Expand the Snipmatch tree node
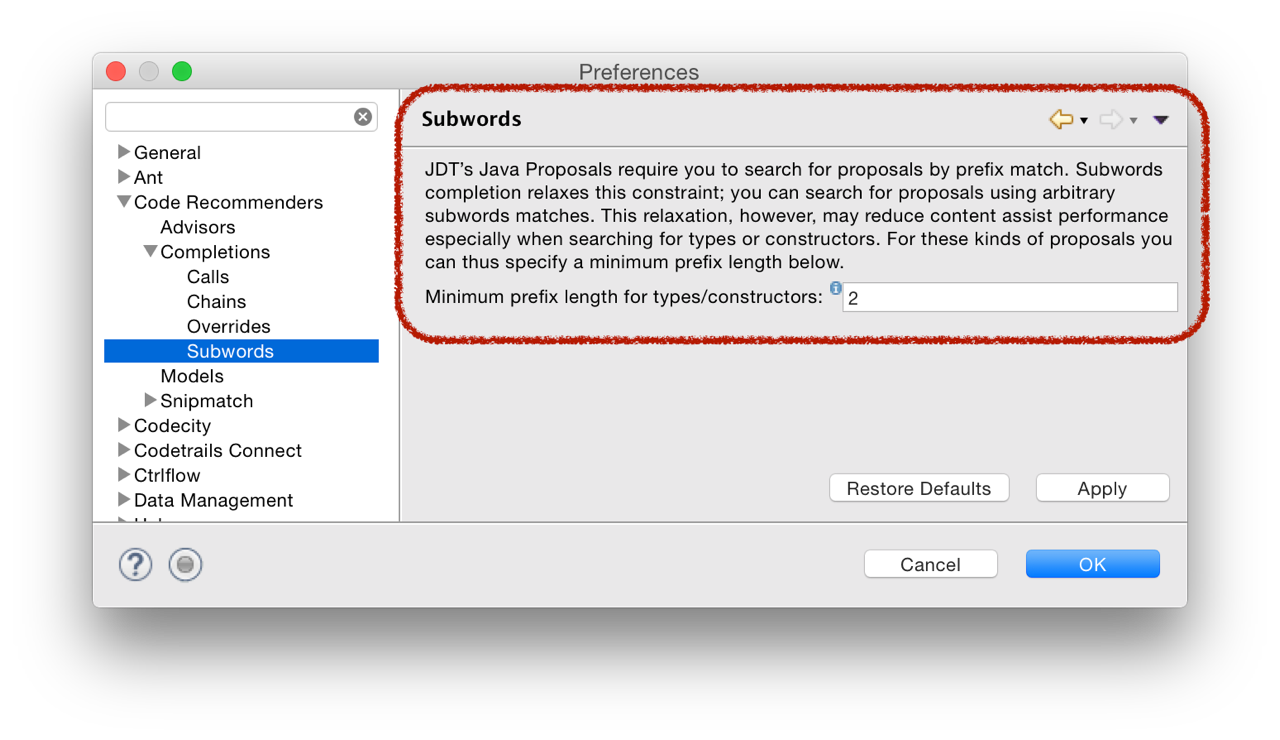The height and width of the screenshot is (740, 1280). pyautogui.click(x=150, y=400)
